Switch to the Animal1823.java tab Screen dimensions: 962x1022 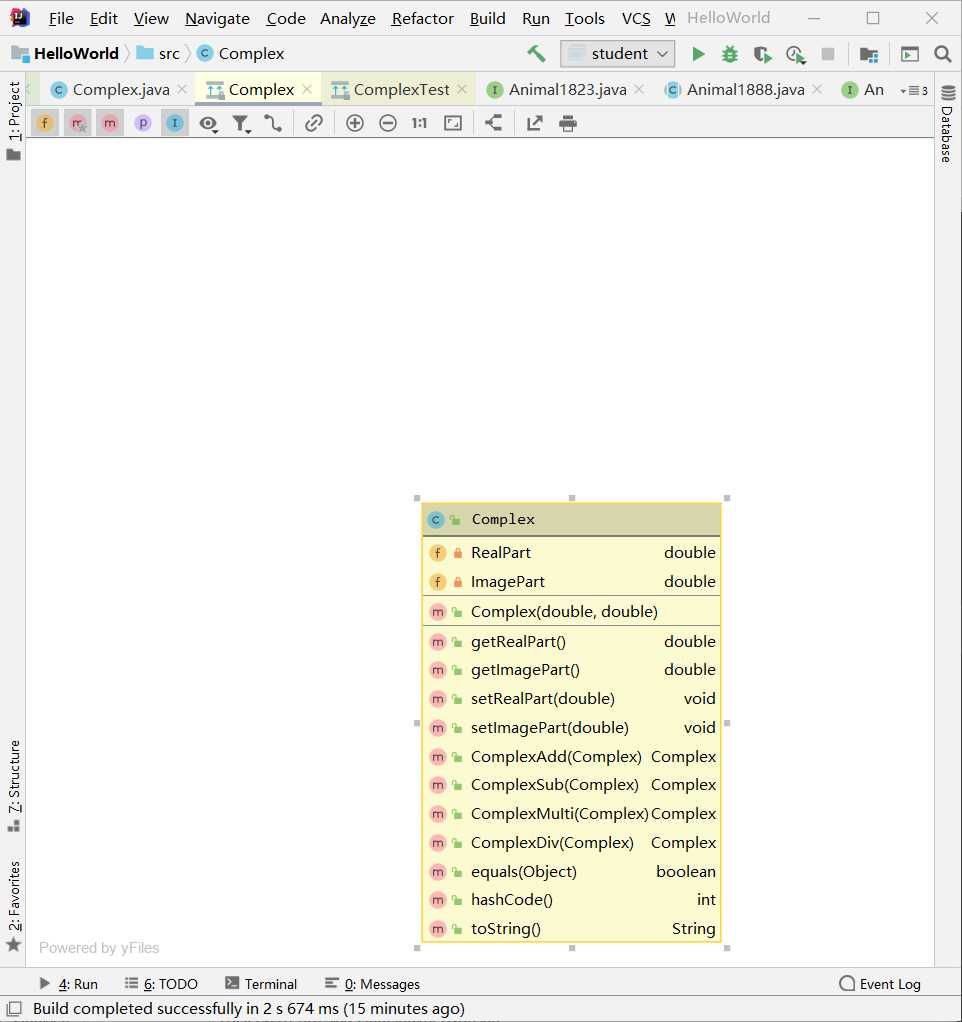(x=568, y=89)
